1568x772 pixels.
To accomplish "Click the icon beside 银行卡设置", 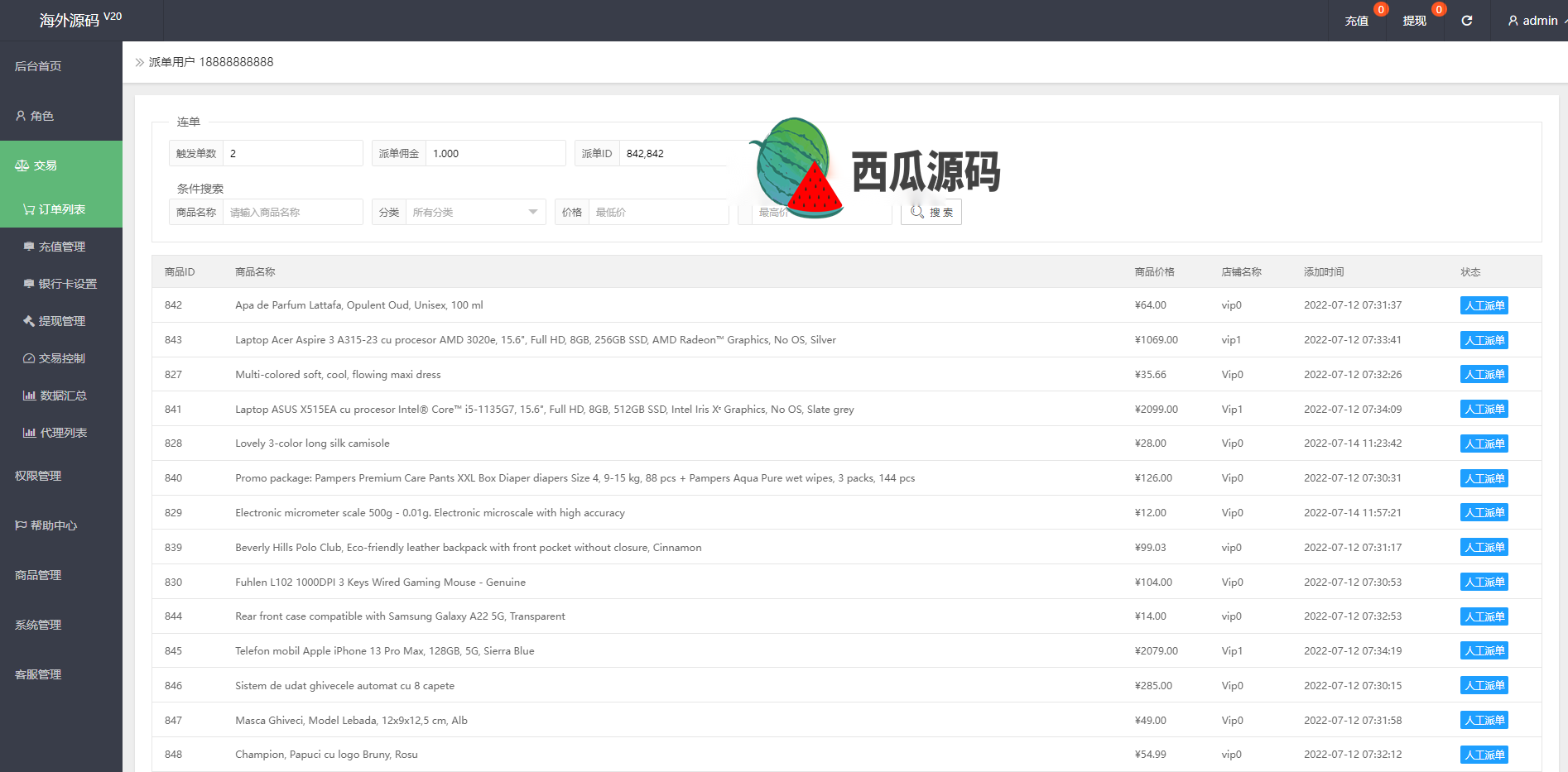I will [x=29, y=284].
